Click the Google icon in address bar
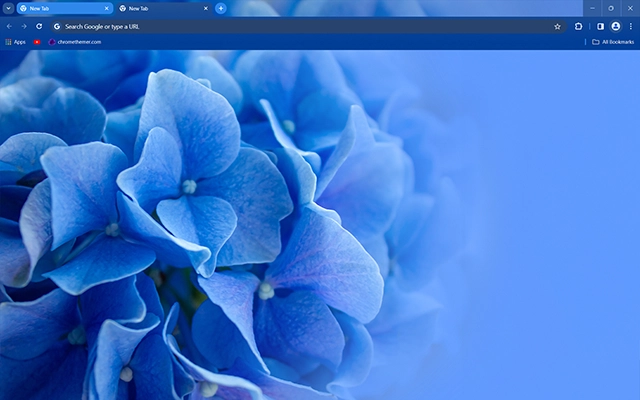The image size is (640, 400). 57,27
